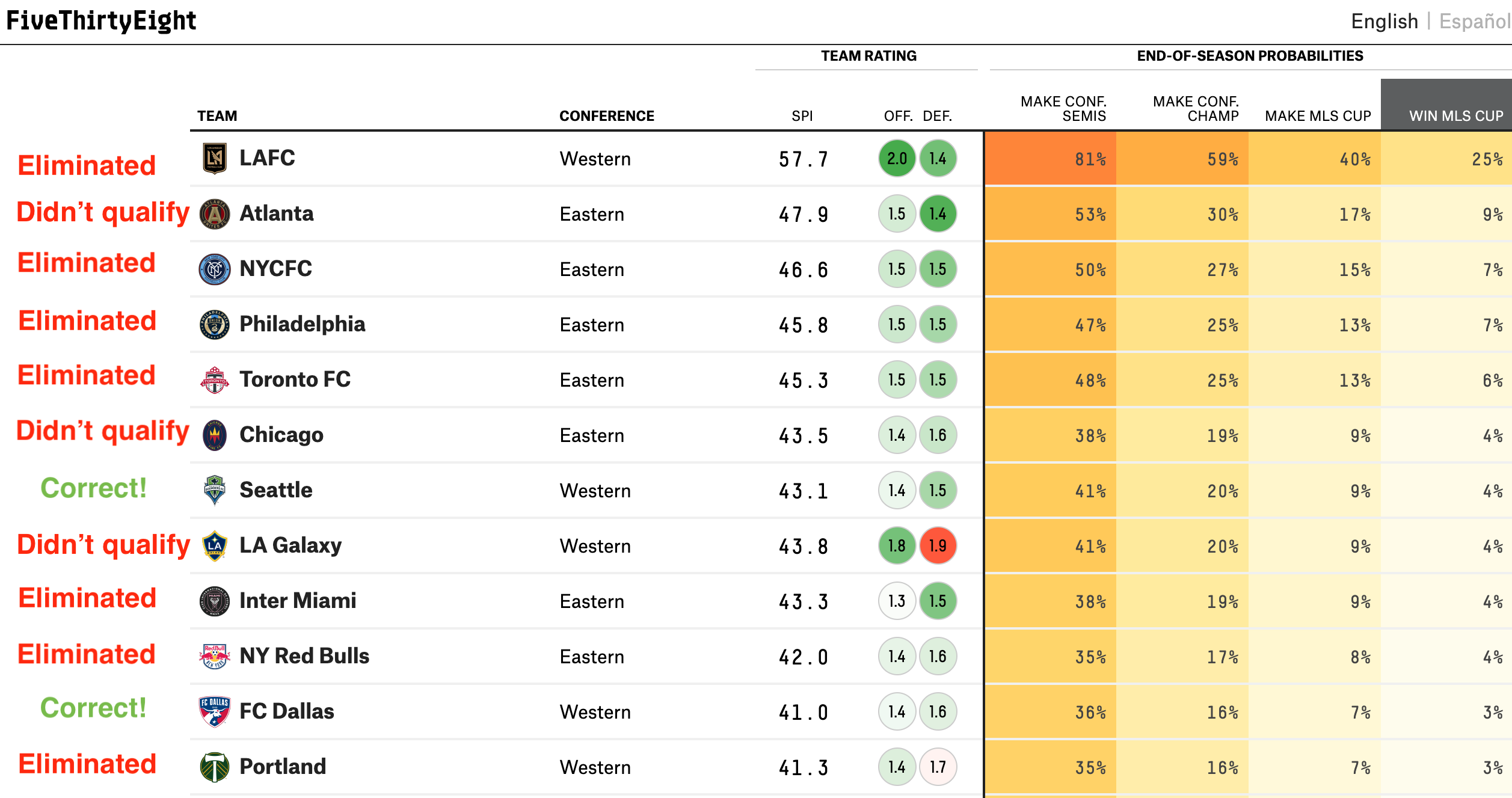Click the FC Dallas logo icon

(x=215, y=711)
